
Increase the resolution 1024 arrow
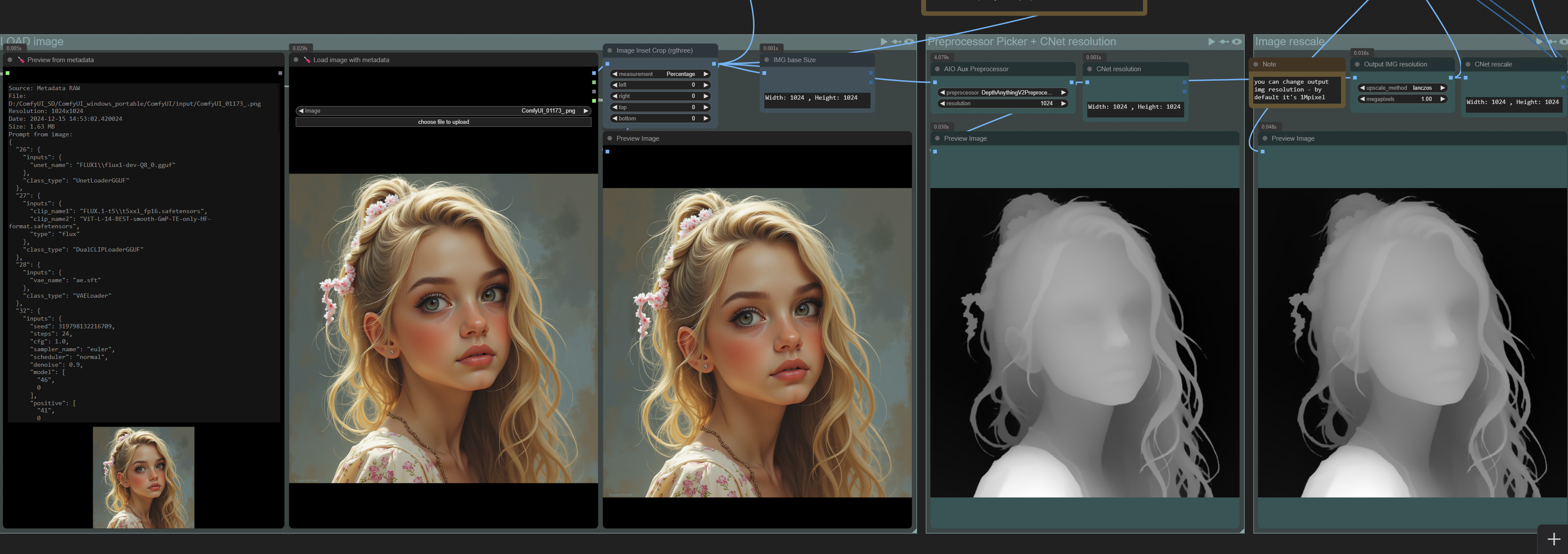(1064, 104)
